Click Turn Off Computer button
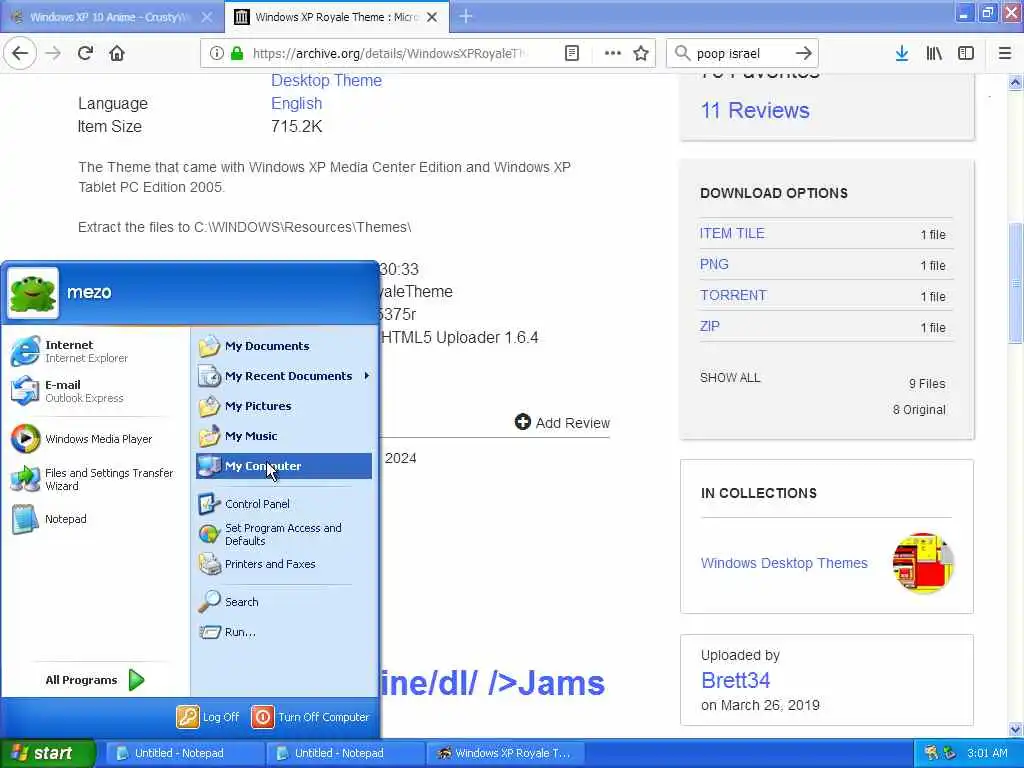The image size is (1024, 768). (x=311, y=717)
